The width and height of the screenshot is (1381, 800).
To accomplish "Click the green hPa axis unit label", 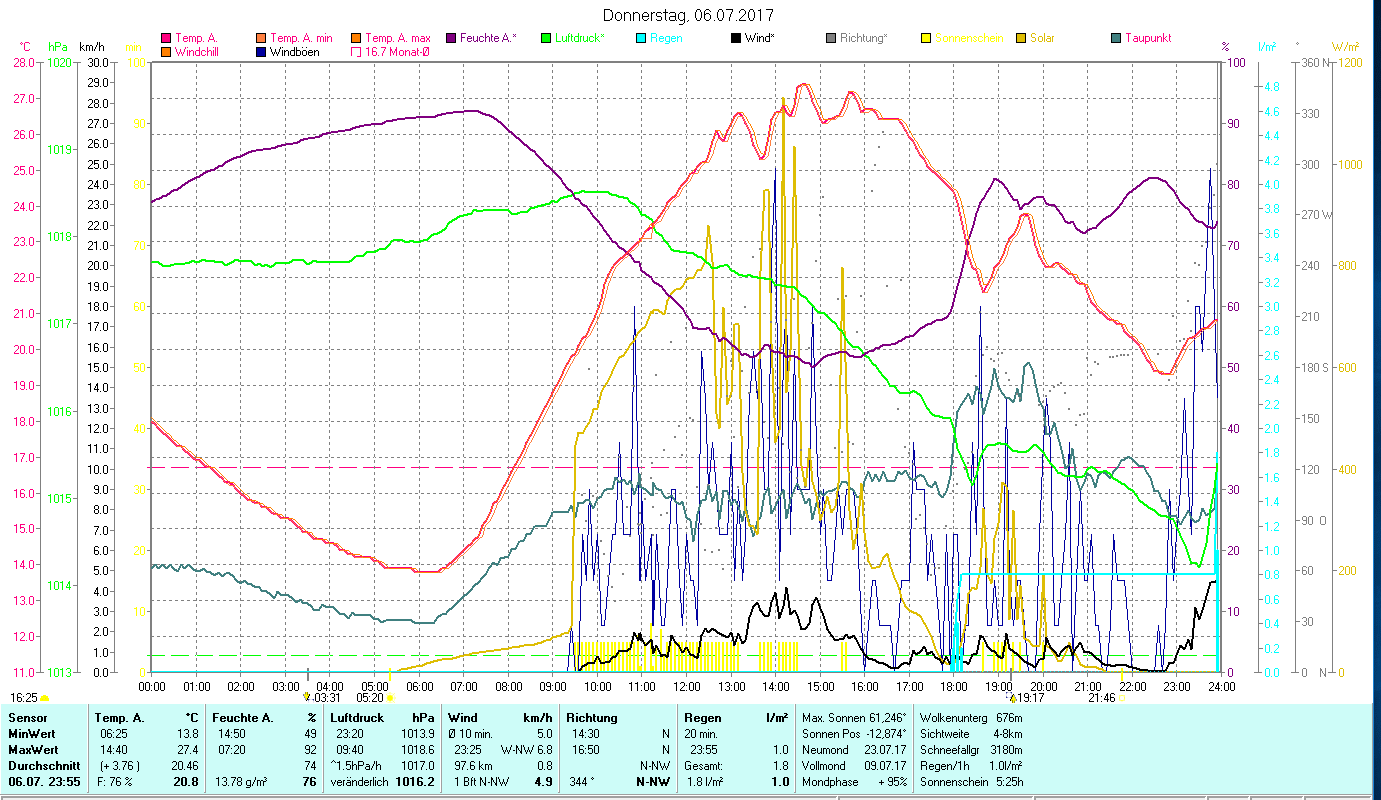I will (57, 47).
